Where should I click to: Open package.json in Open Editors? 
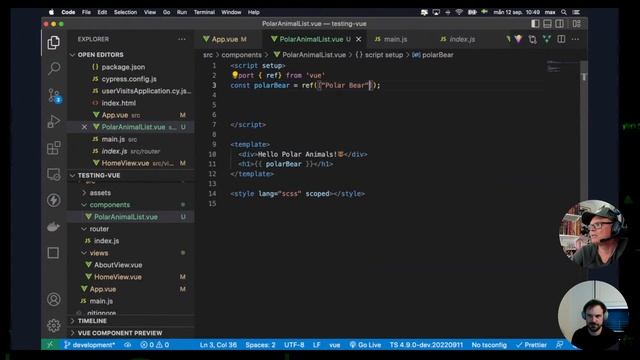pyautogui.click(x=123, y=67)
